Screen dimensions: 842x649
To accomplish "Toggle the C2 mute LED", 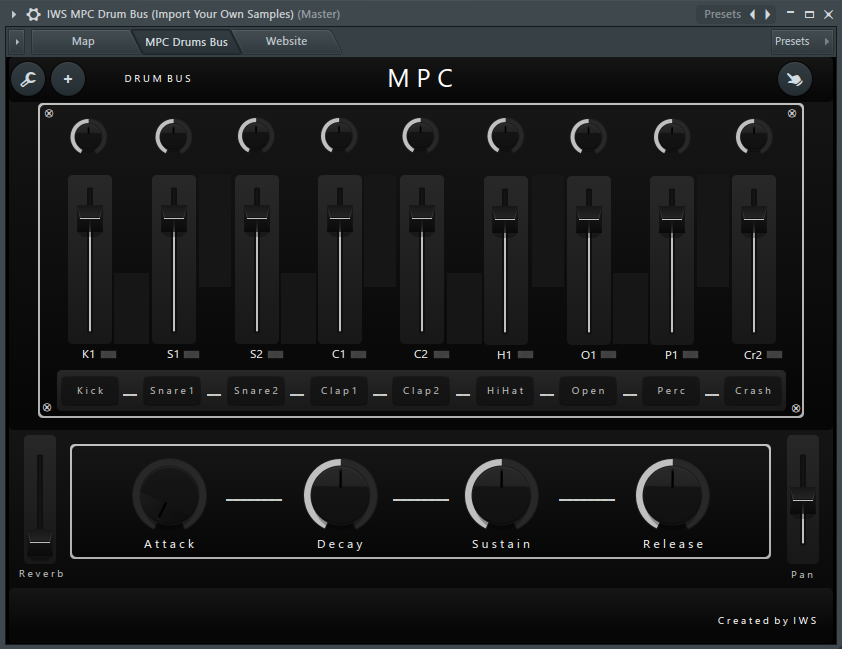I will click(441, 354).
